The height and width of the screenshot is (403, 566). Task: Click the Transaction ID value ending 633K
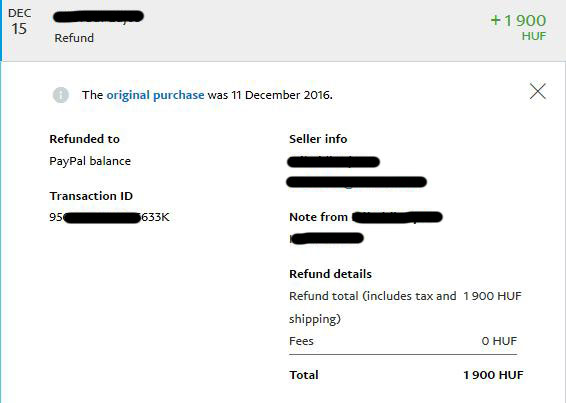click(109, 217)
